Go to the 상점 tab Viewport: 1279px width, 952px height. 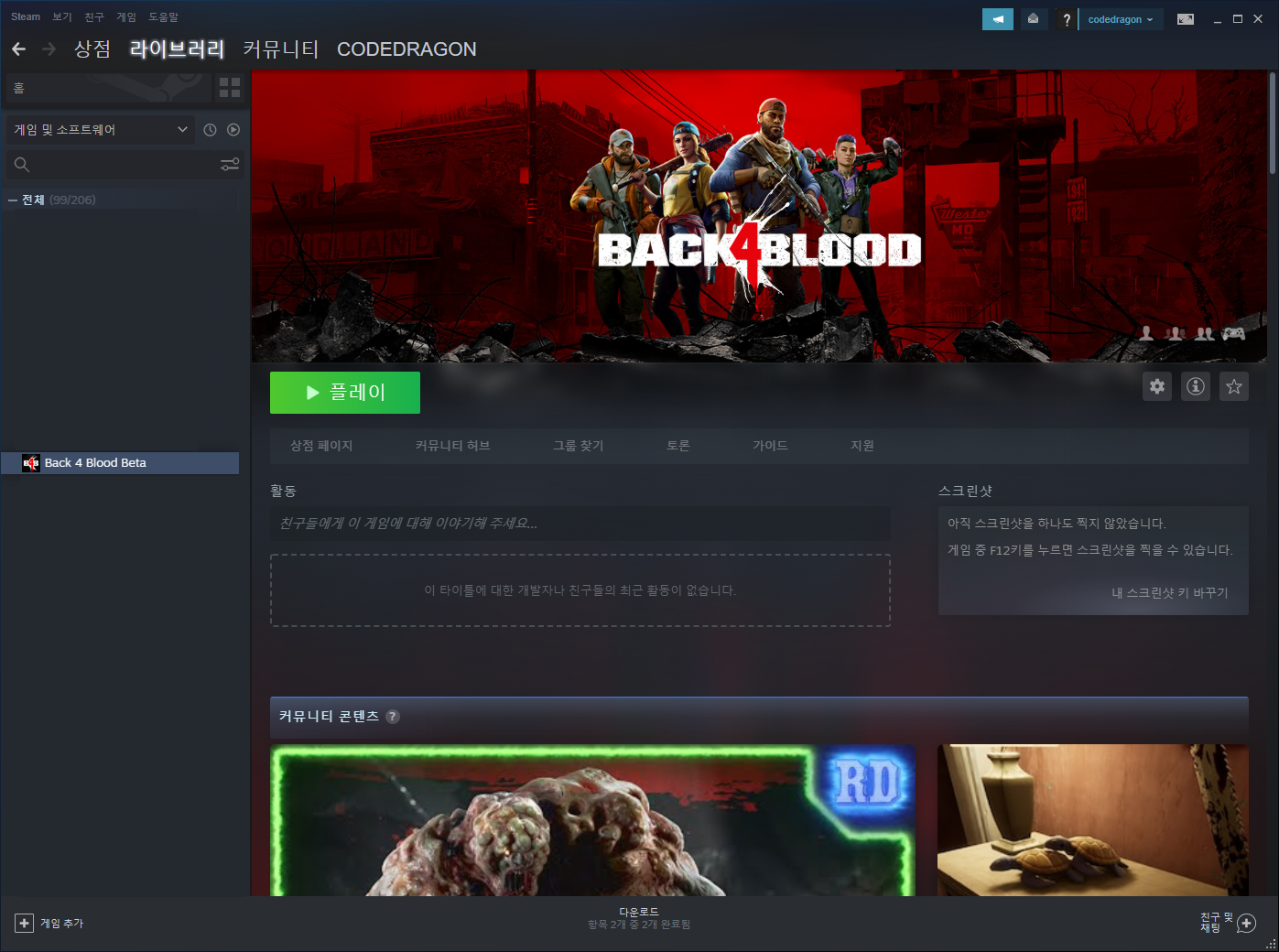coord(92,49)
